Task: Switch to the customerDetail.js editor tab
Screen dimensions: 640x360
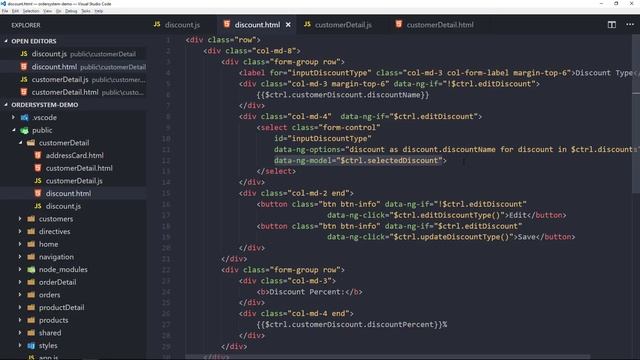Action: point(343,25)
